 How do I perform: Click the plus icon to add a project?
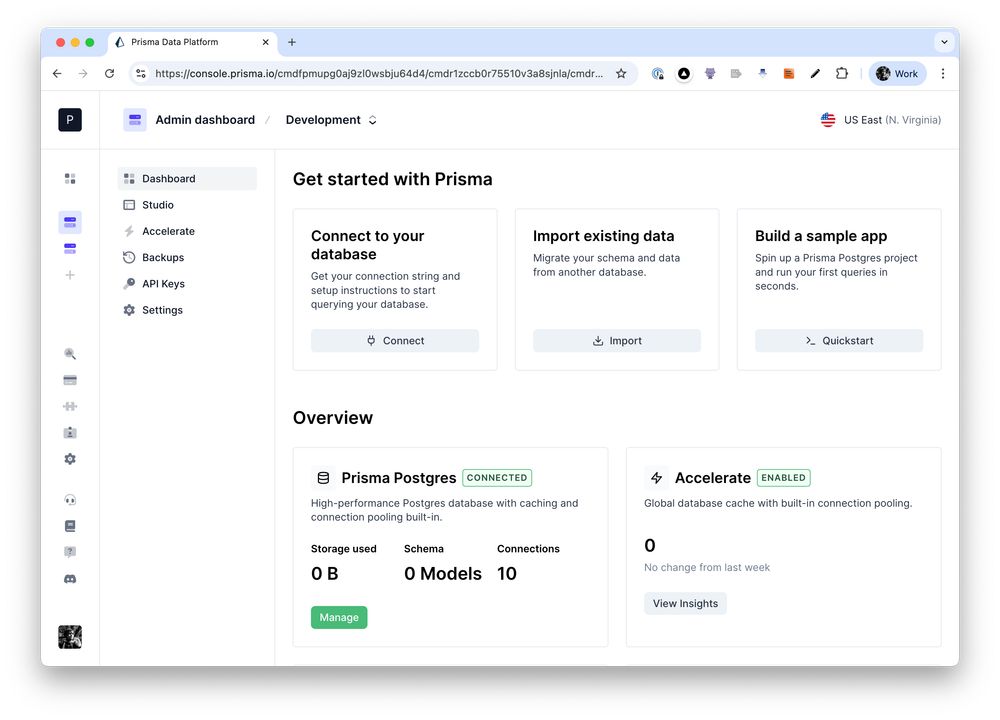pyautogui.click(x=70, y=275)
